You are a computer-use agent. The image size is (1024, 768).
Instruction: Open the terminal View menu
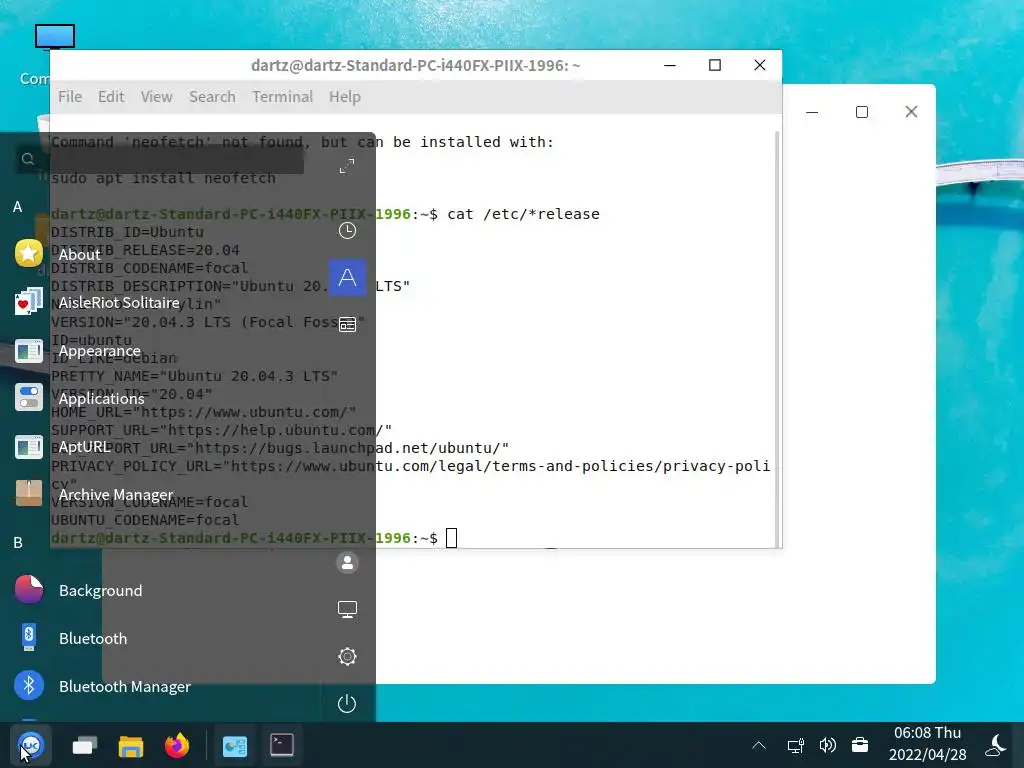click(x=157, y=97)
